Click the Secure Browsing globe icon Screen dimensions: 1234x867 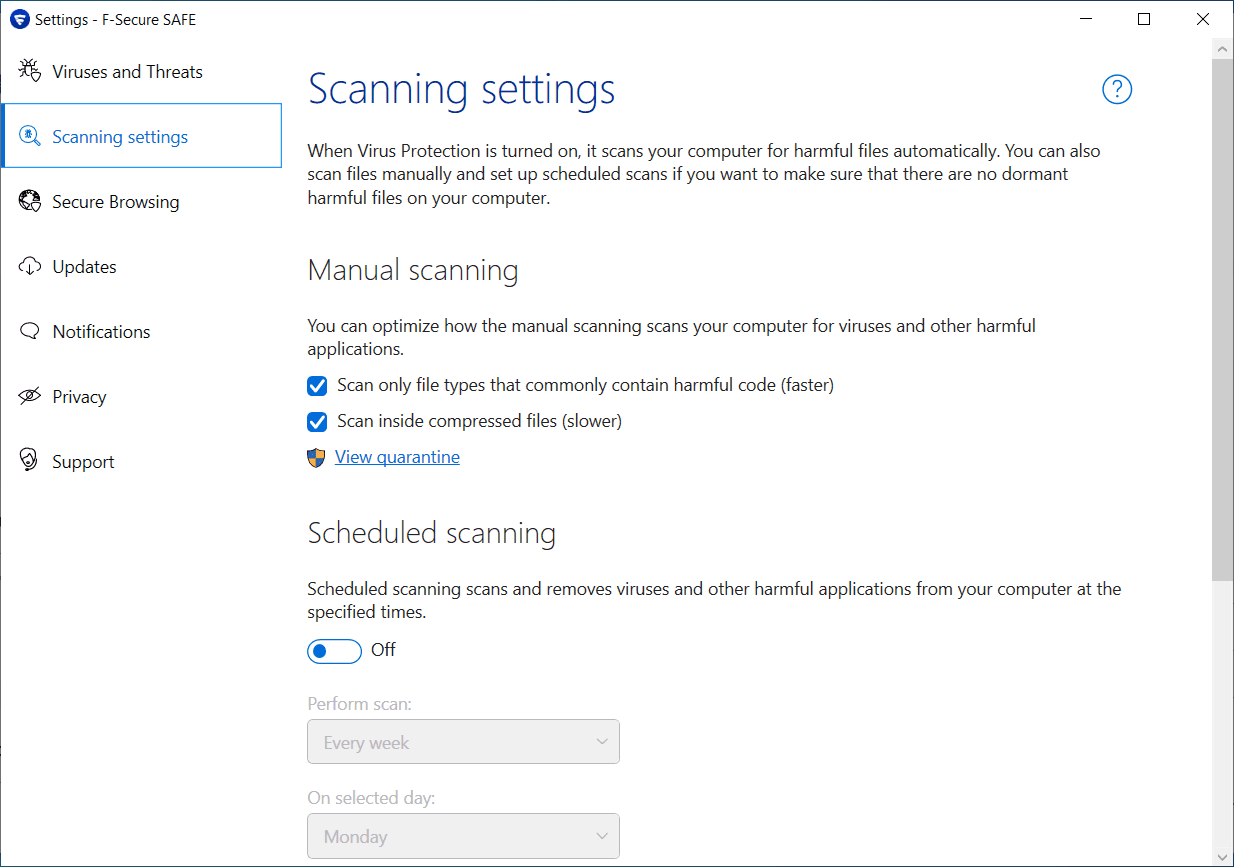click(30, 201)
